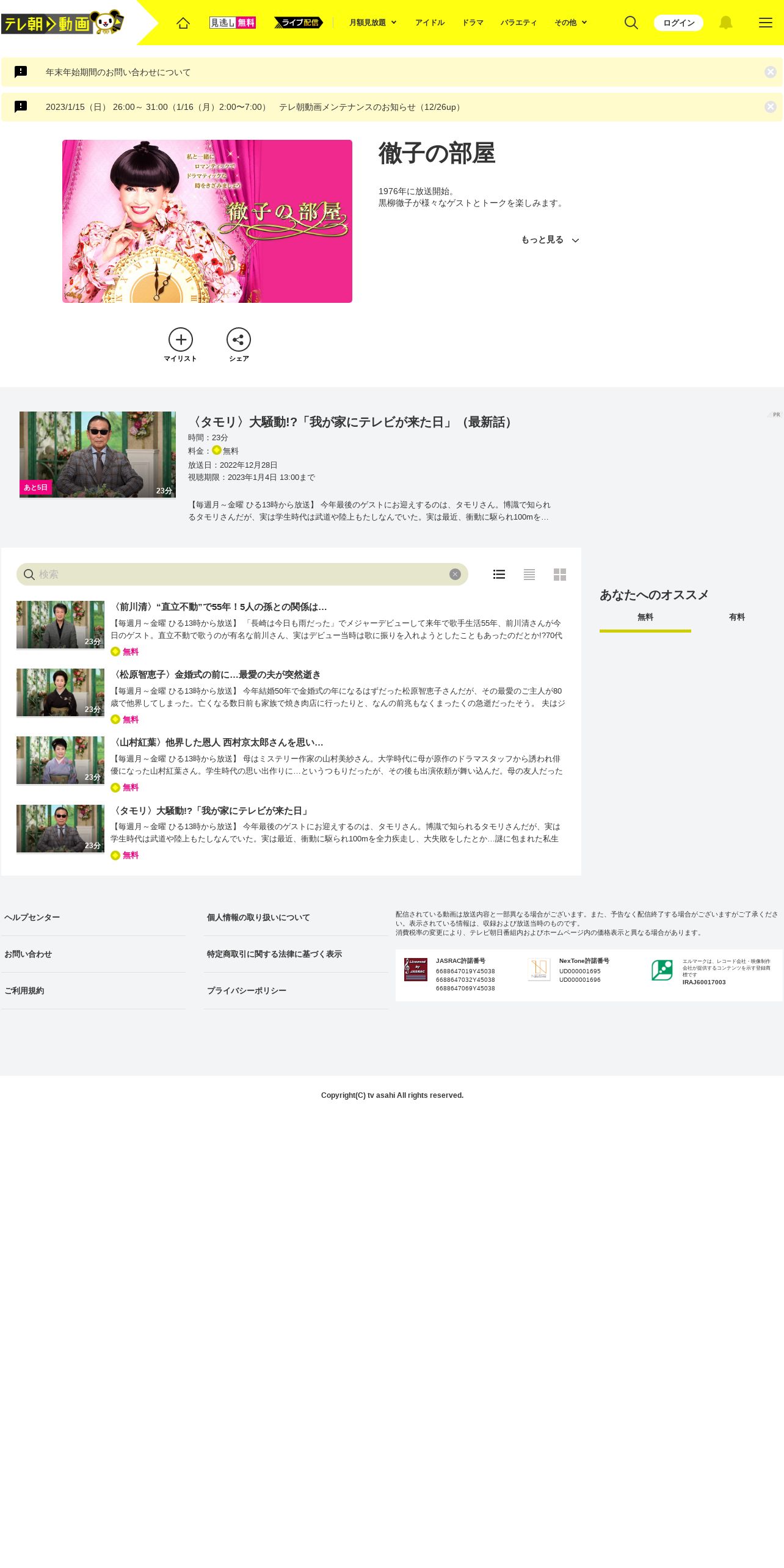Screen dimensions: 784x1568
Task: Open the 松原智恵子 episode title
Action: [x=216, y=675]
